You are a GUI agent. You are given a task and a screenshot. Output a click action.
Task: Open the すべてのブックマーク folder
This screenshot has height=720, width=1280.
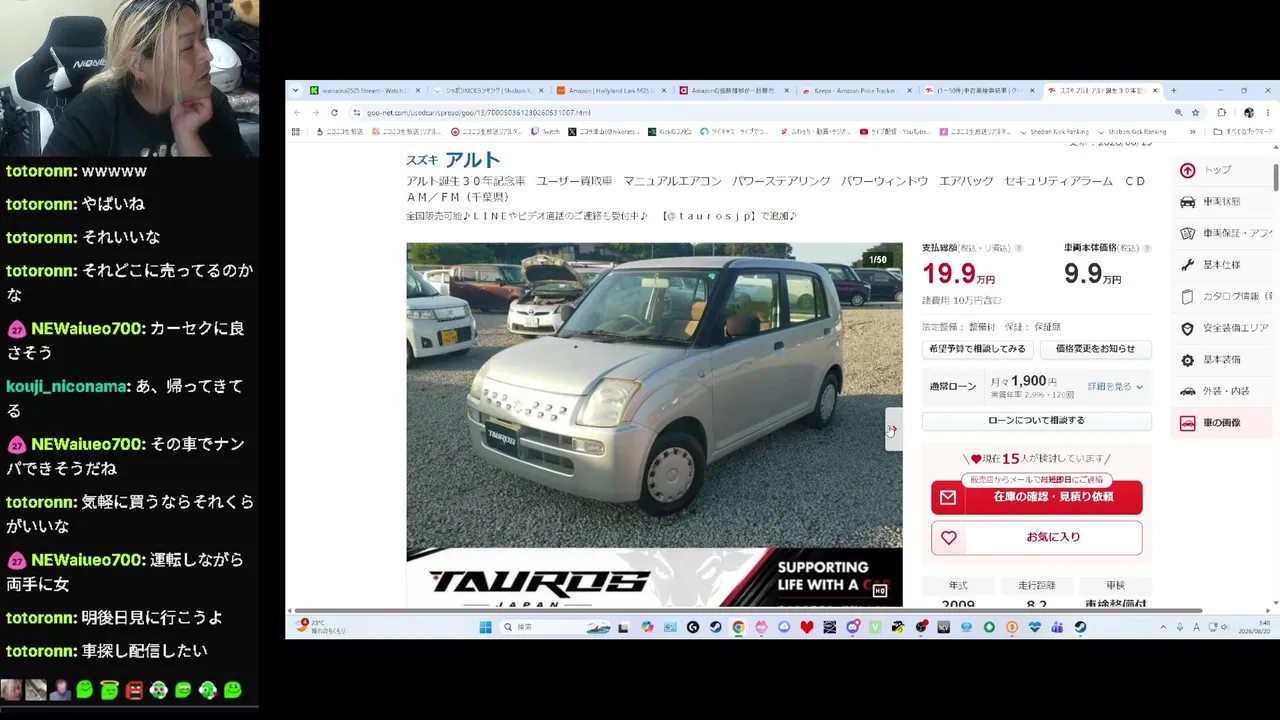click(x=1243, y=131)
